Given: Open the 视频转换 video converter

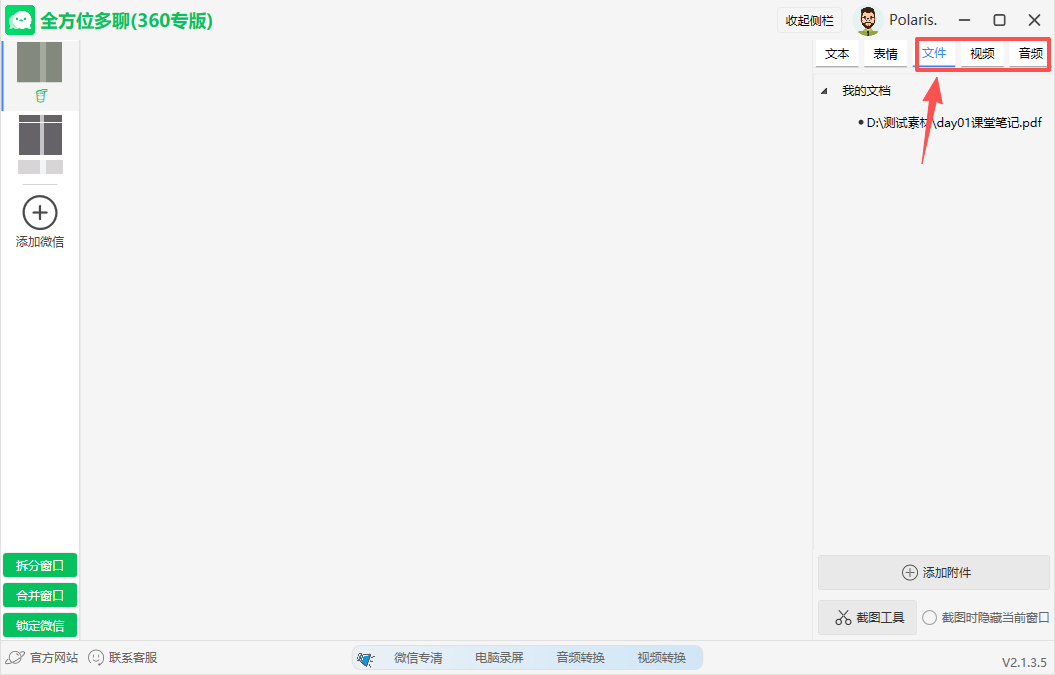Looking at the screenshot, I should pos(665,657).
